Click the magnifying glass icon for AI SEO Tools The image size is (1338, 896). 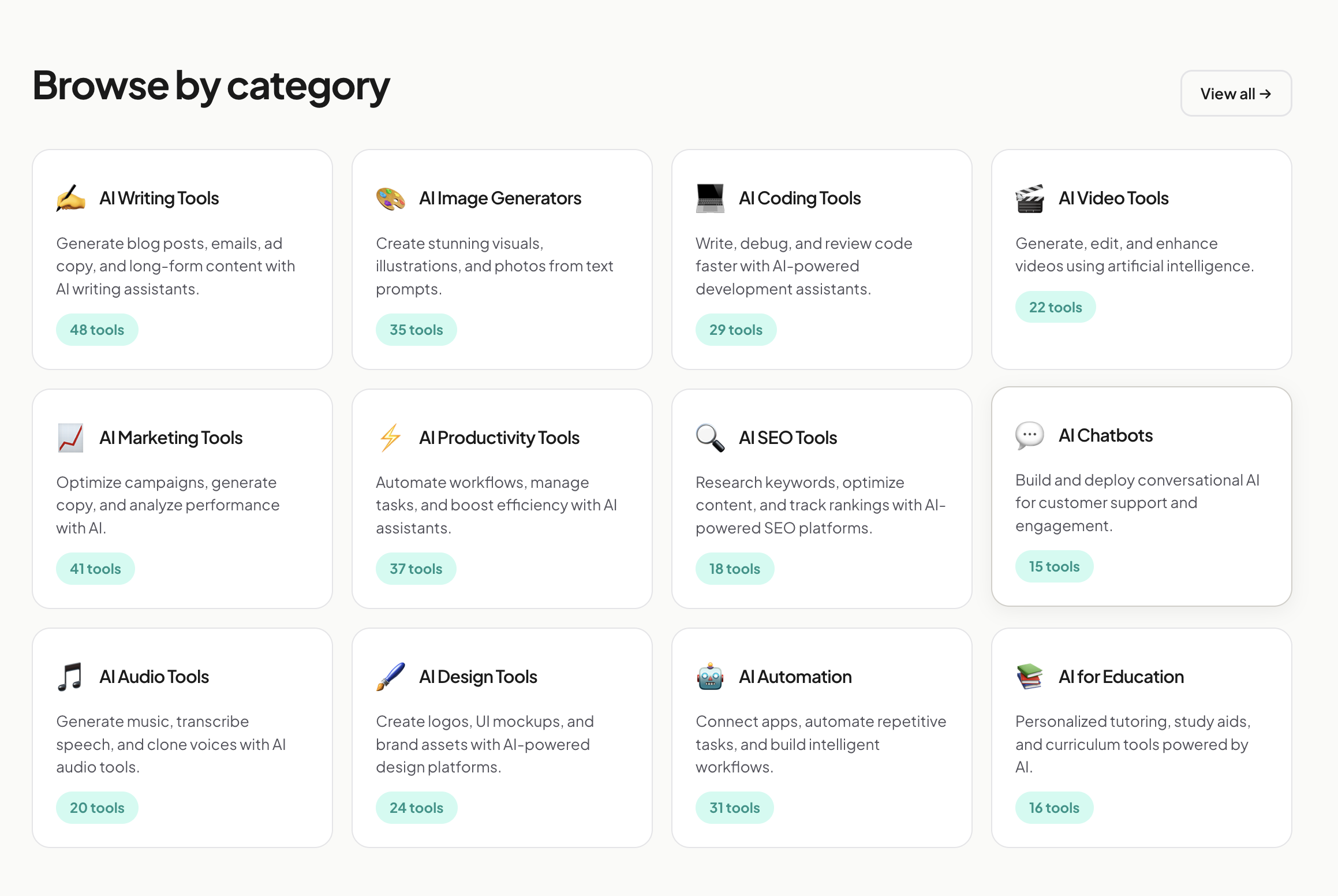point(709,437)
